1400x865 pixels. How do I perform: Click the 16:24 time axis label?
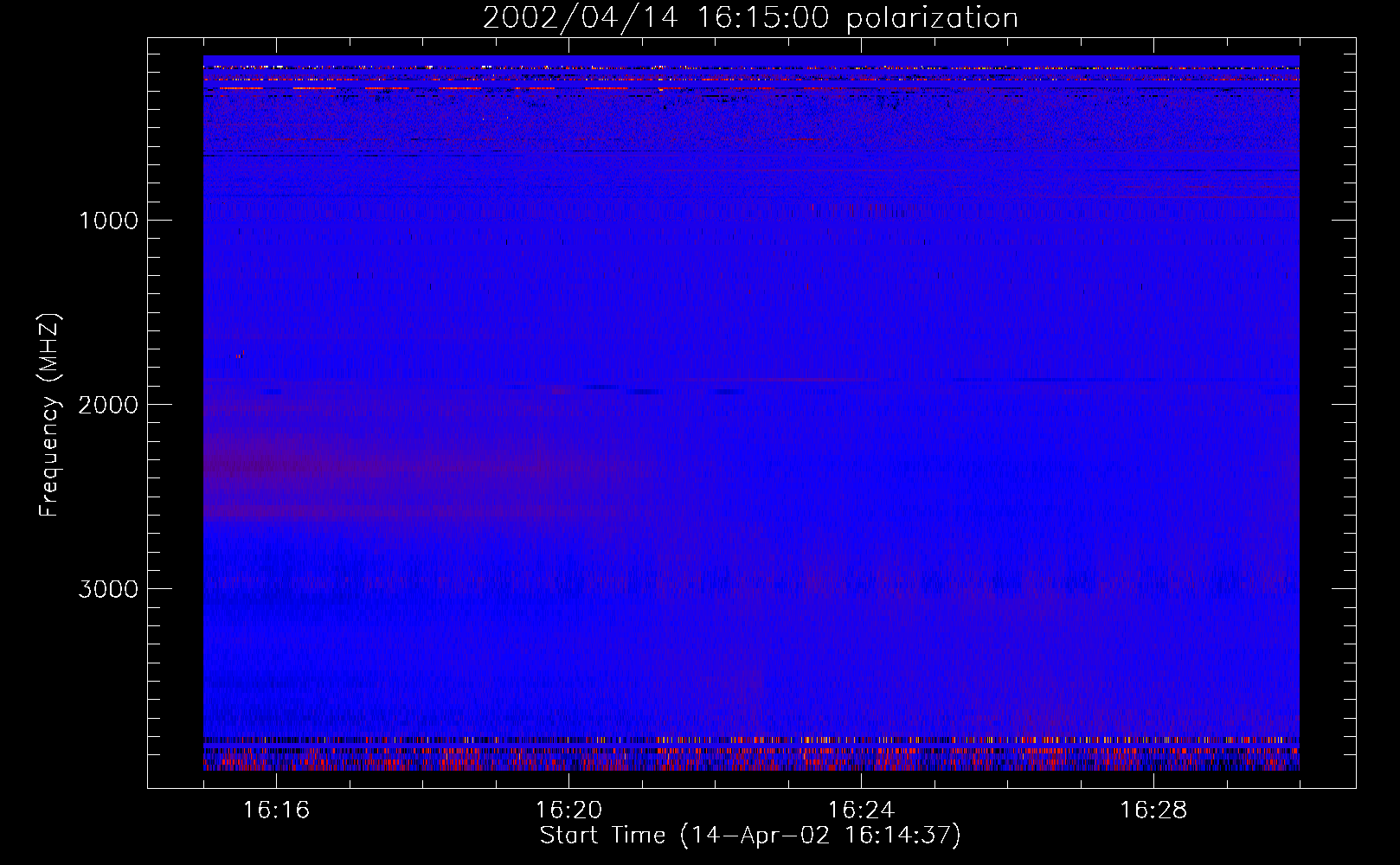click(861, 810)
